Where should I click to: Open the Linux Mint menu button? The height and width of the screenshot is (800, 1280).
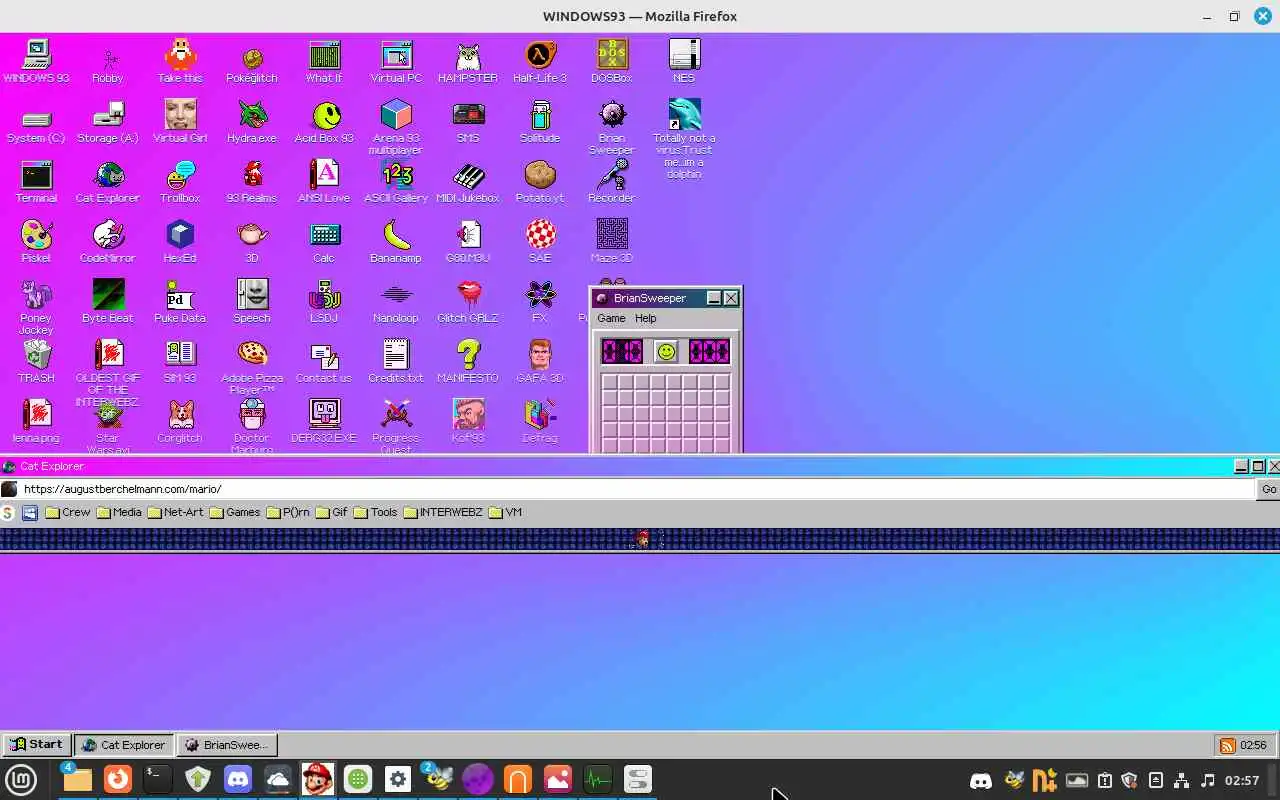[x=21, y=779]
